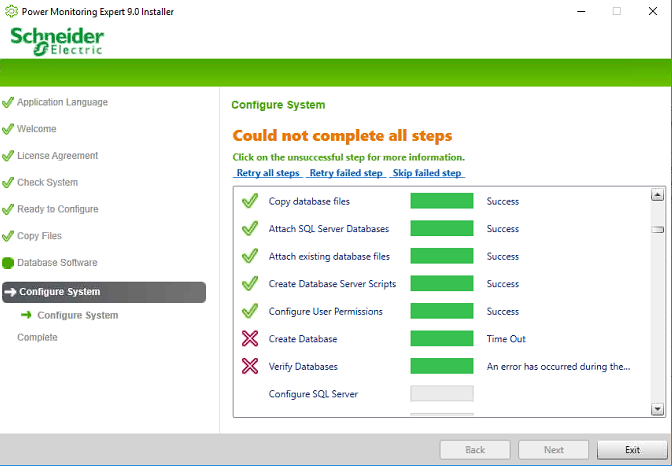Click success checkmark for Copy database files
The width and height of the screenshot is (672, 467).
tap(250, 201)
